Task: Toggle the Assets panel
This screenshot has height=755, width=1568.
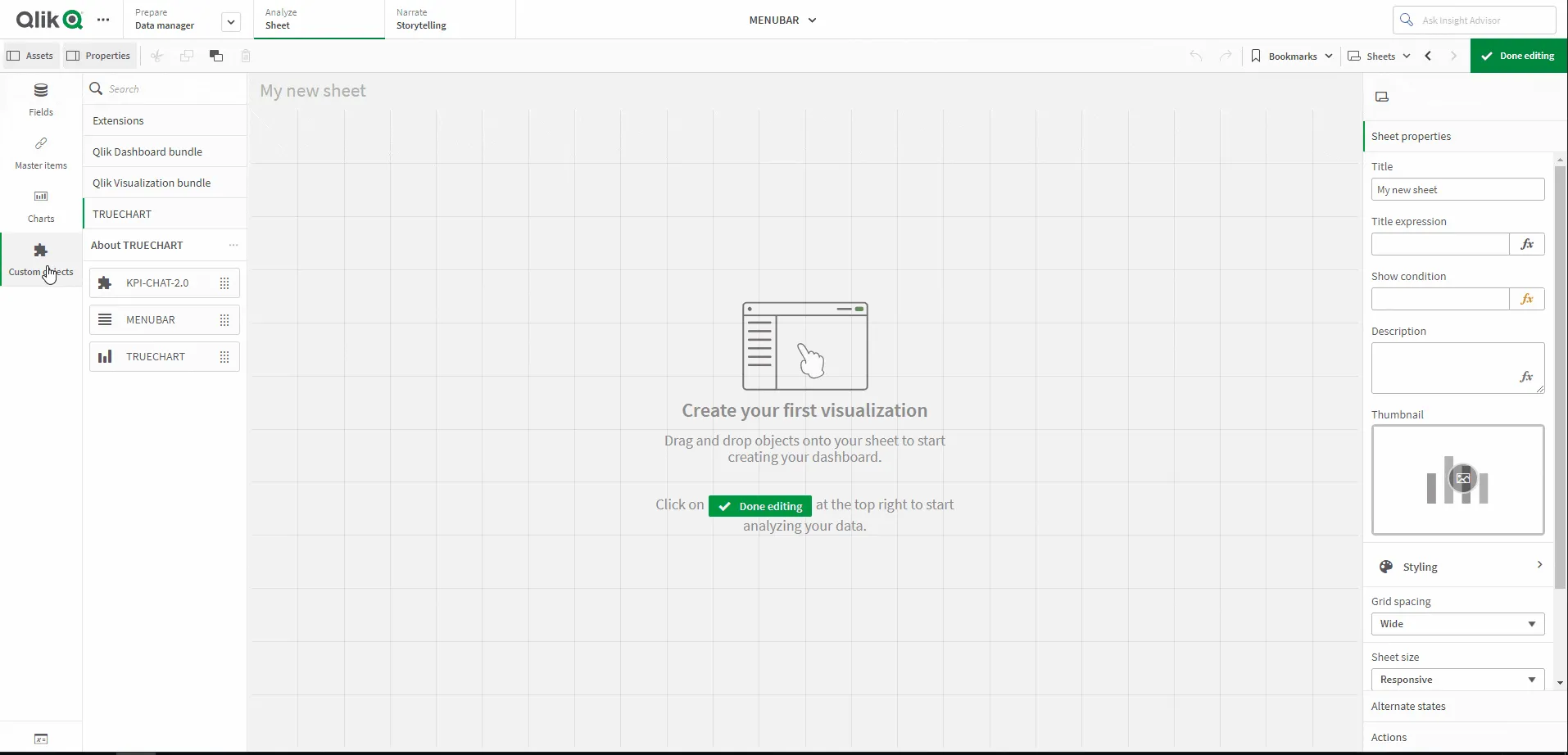Action: (x=30, y=55)
